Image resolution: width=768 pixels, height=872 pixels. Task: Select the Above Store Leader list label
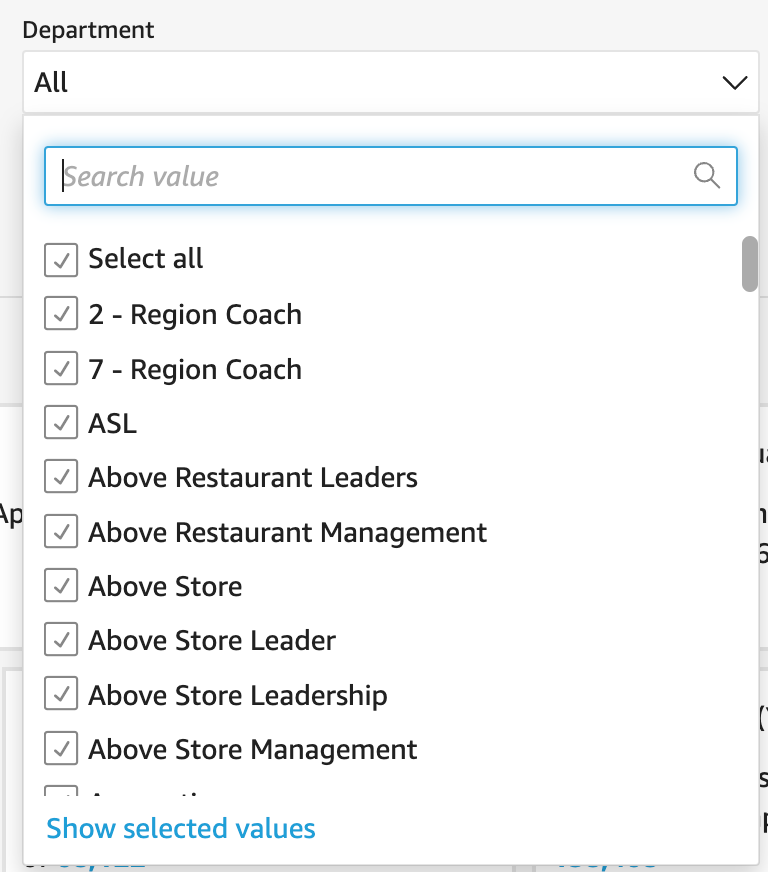pyautogui.click(x=212, y=641)
